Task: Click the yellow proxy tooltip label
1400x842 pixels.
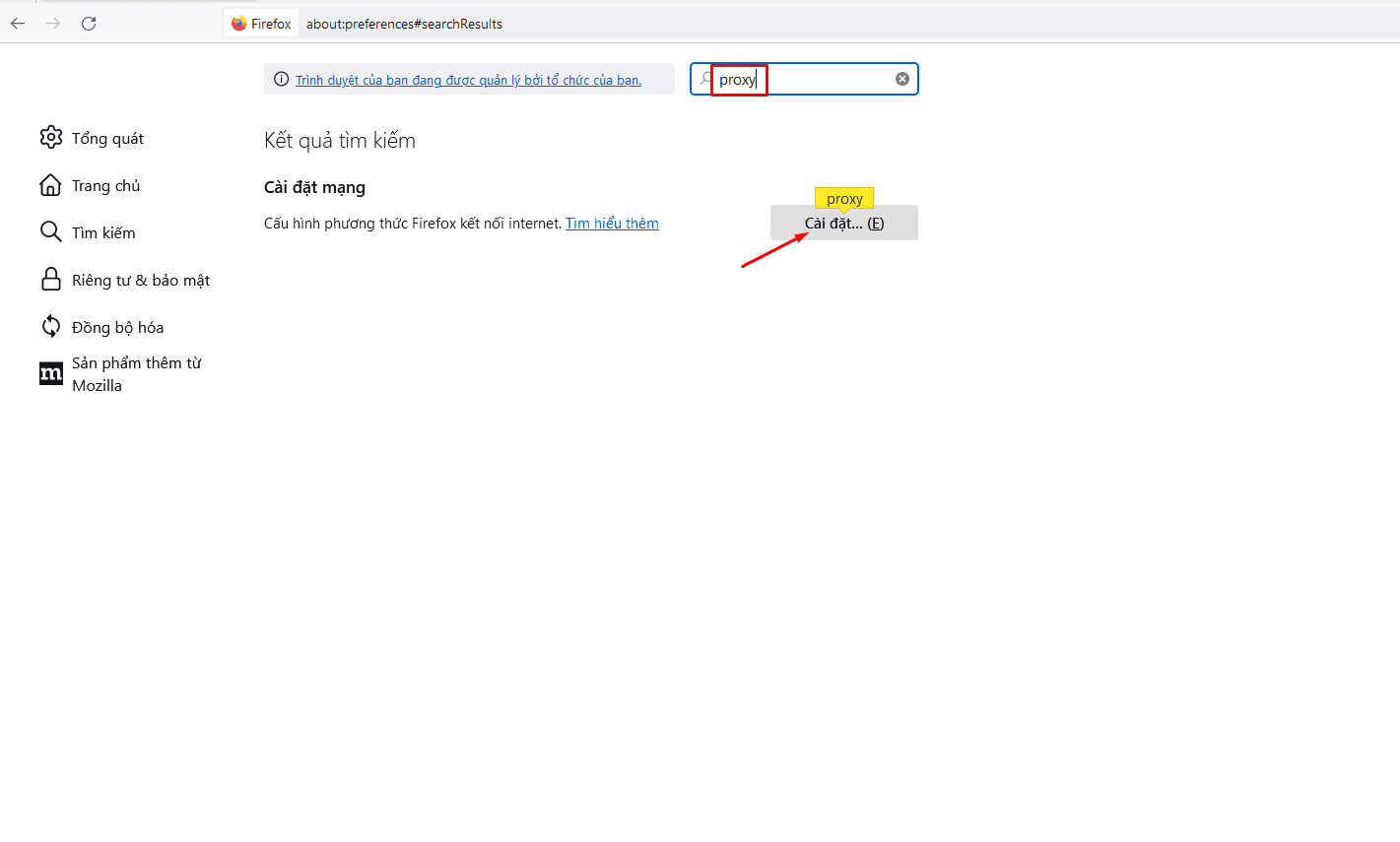Action: pos(844,198)
